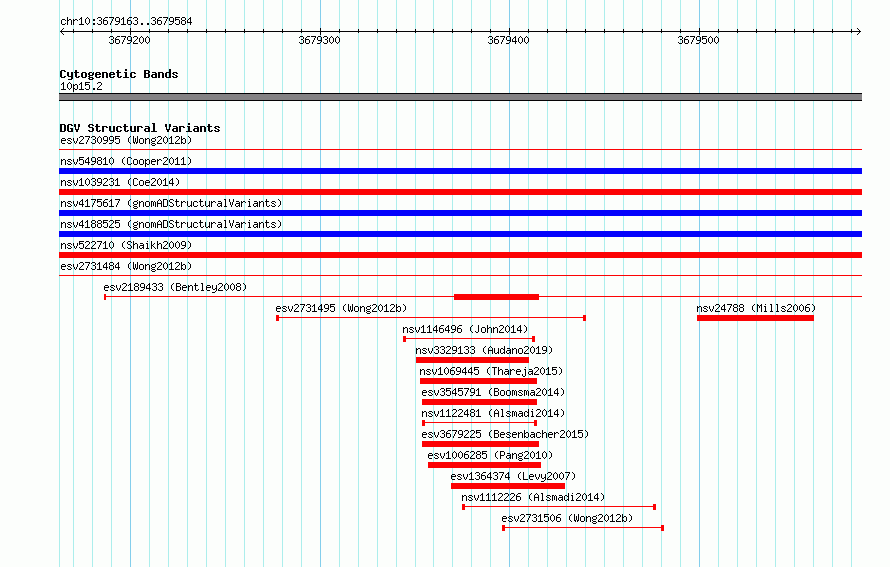Open nsv1122481 (Alsmadi2014) variant label

click(493, 413)
